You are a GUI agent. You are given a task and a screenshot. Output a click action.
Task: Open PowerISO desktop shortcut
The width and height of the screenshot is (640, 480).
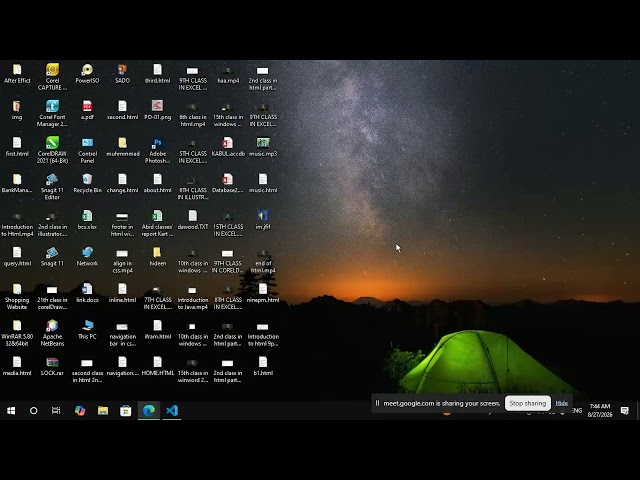coord(87,74)
